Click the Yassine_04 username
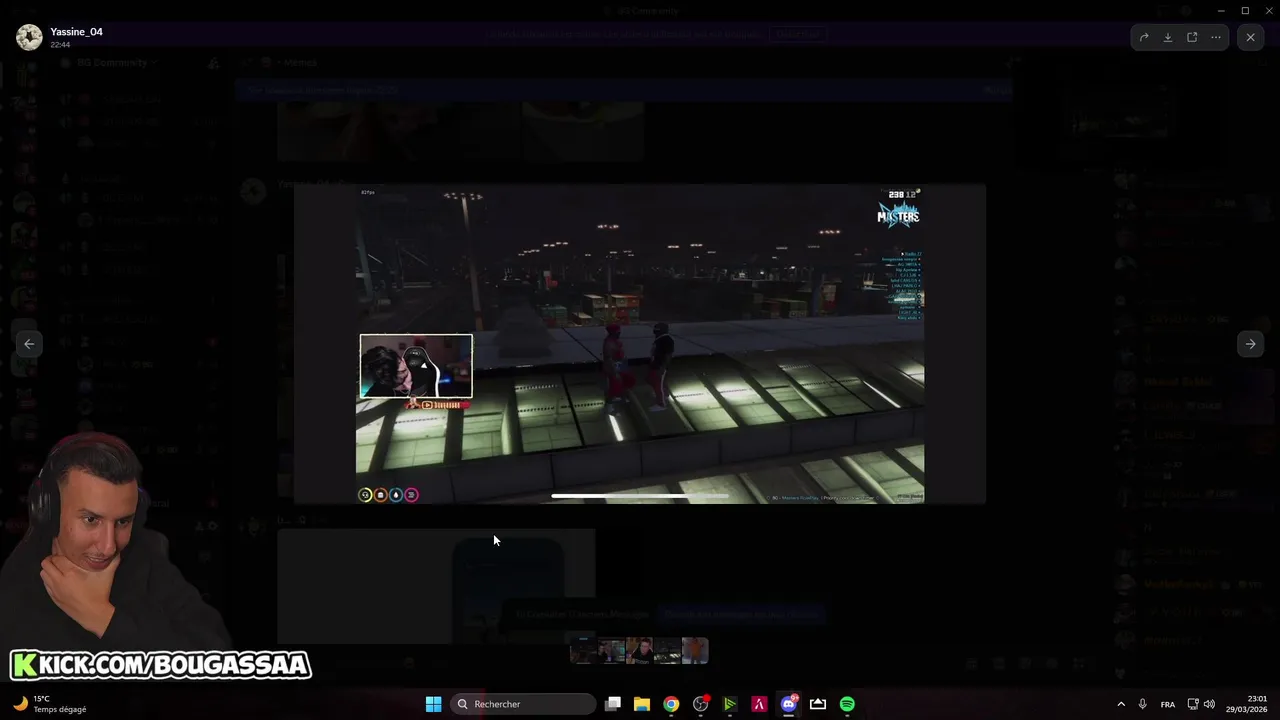The image size is (1280, 720). click(x=76, y=32)
